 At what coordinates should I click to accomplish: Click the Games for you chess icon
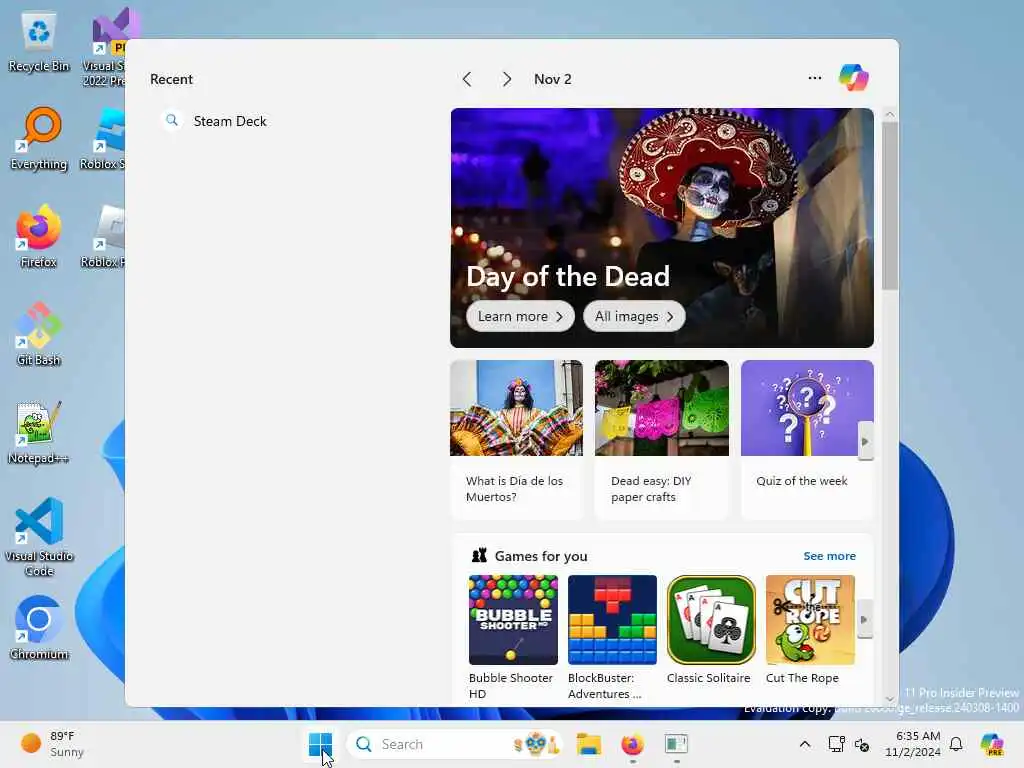479,556
